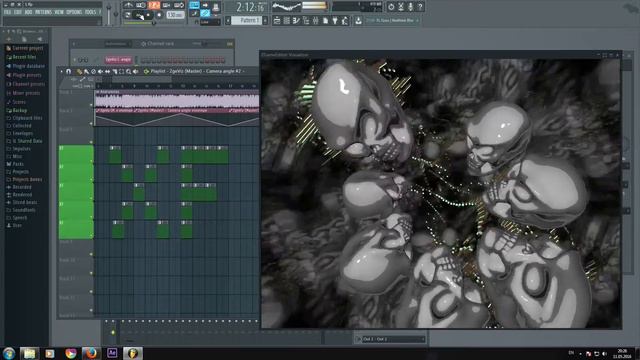
Task: Open After Effects from the taskbar
Action: coord(112,353)
